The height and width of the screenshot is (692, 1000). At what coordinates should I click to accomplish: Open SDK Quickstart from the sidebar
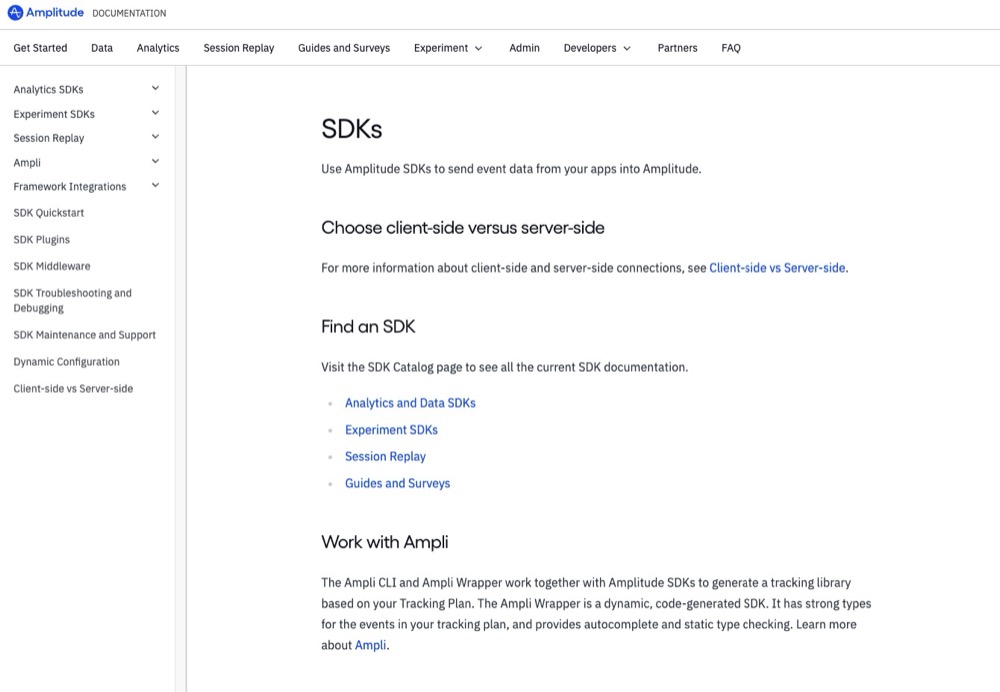[x=48, y=212]
